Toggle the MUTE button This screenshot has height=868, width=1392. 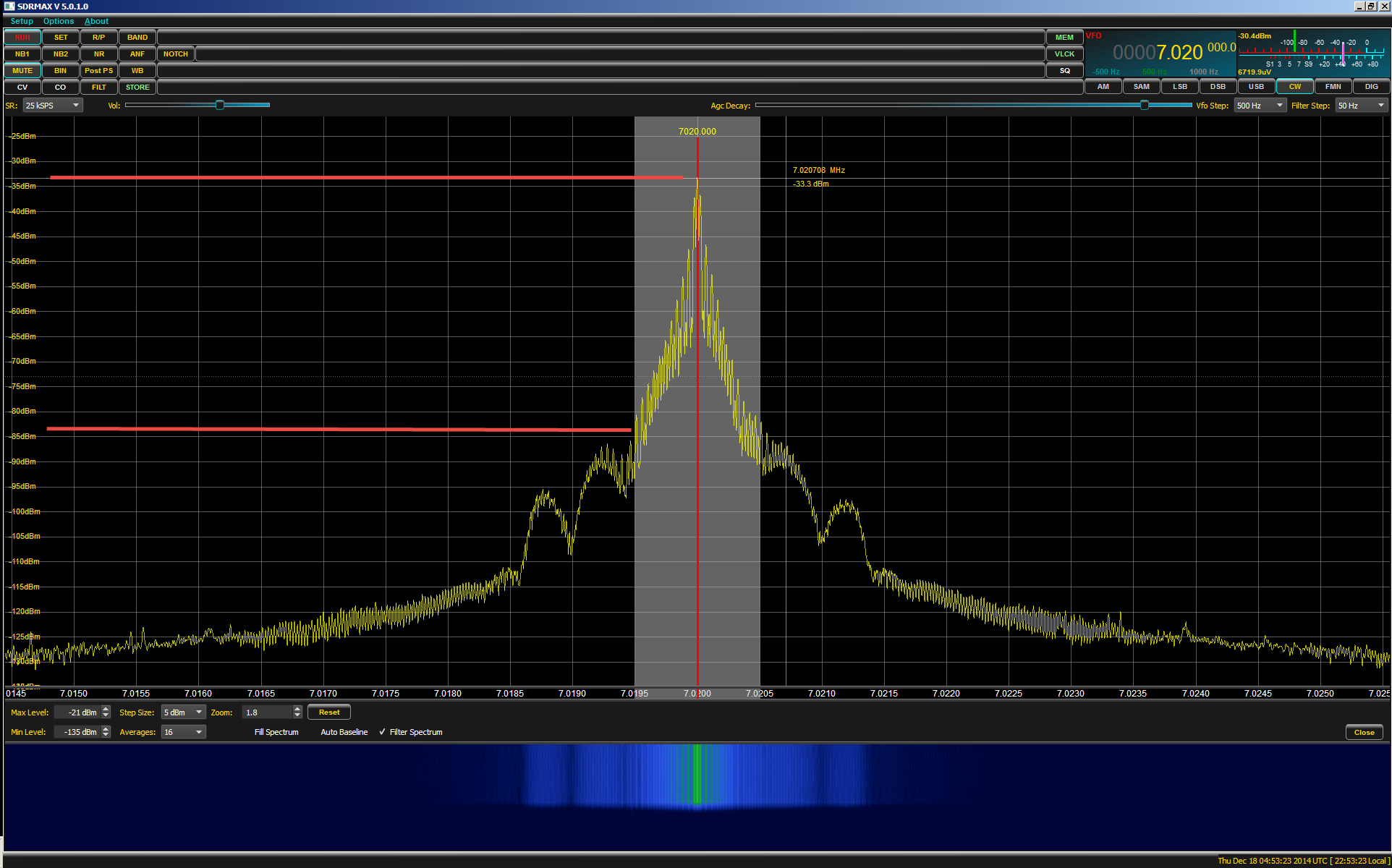pos(22,71)
